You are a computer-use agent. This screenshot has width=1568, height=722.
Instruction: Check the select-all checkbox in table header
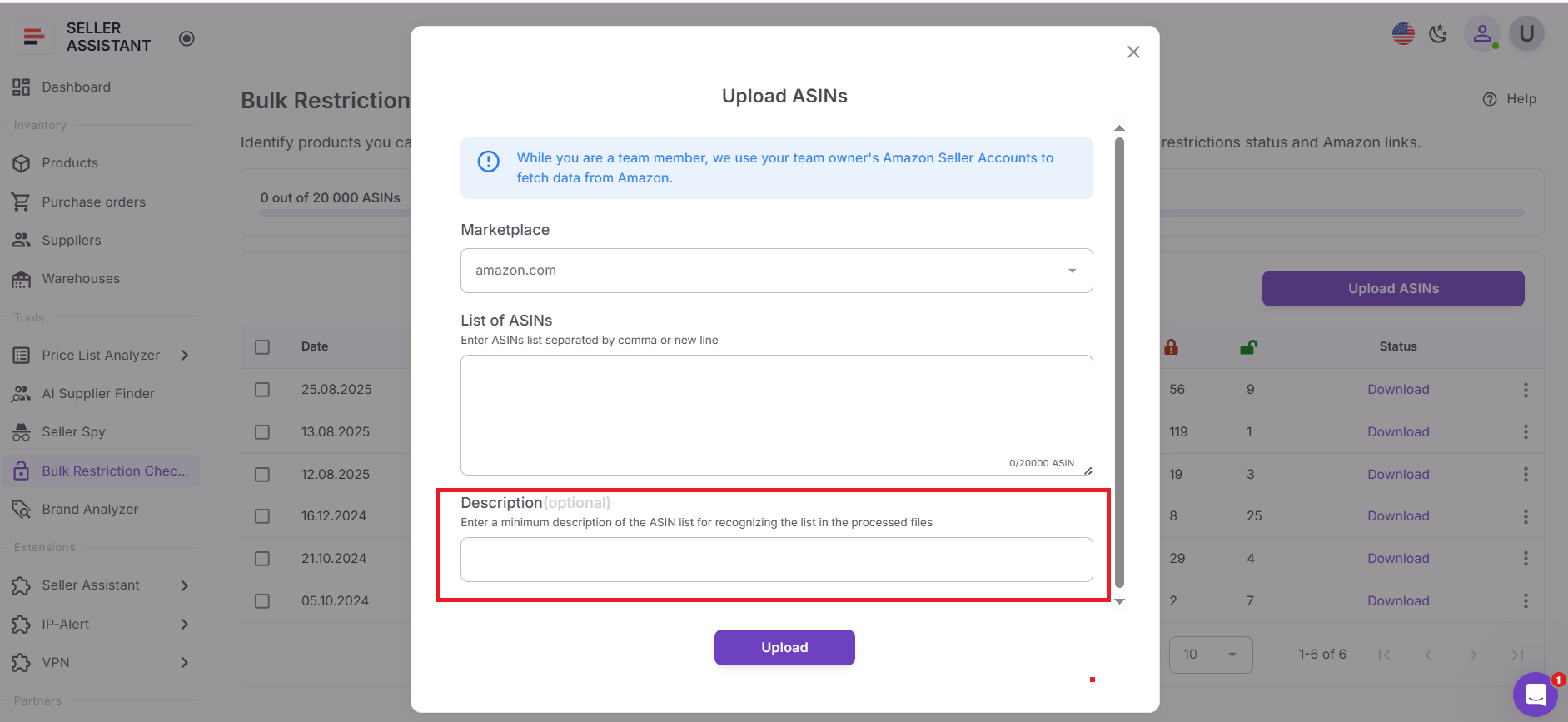[262, 347]
